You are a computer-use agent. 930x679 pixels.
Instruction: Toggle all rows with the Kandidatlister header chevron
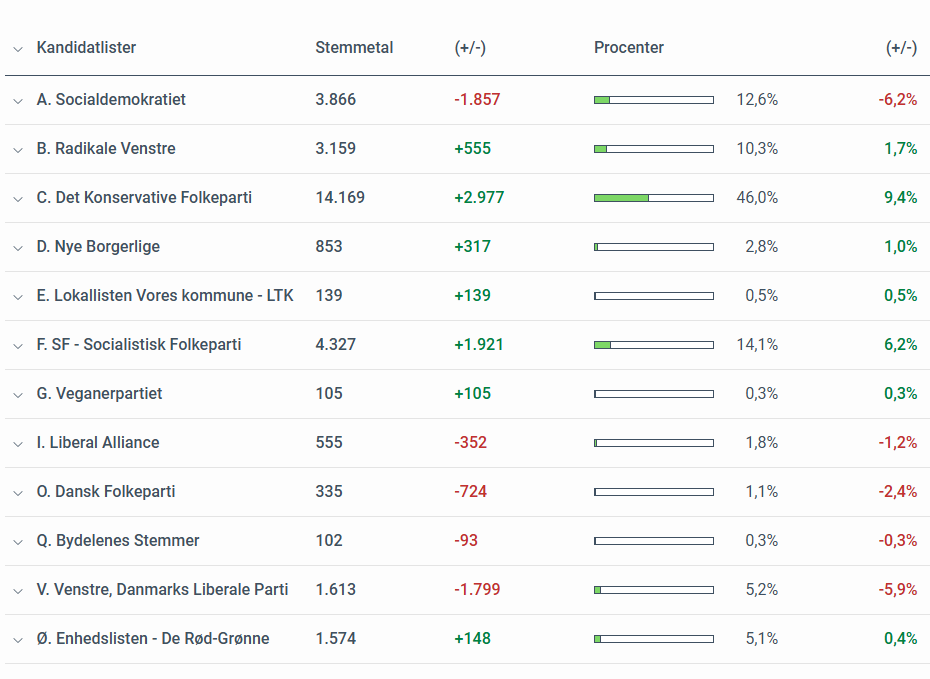pyautogui.click(x=18, y=48)
